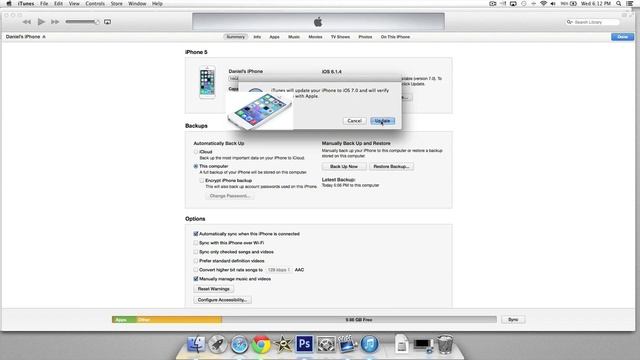Open the Configure Accessibility settings
640x360 pixels.
(222, 300)
